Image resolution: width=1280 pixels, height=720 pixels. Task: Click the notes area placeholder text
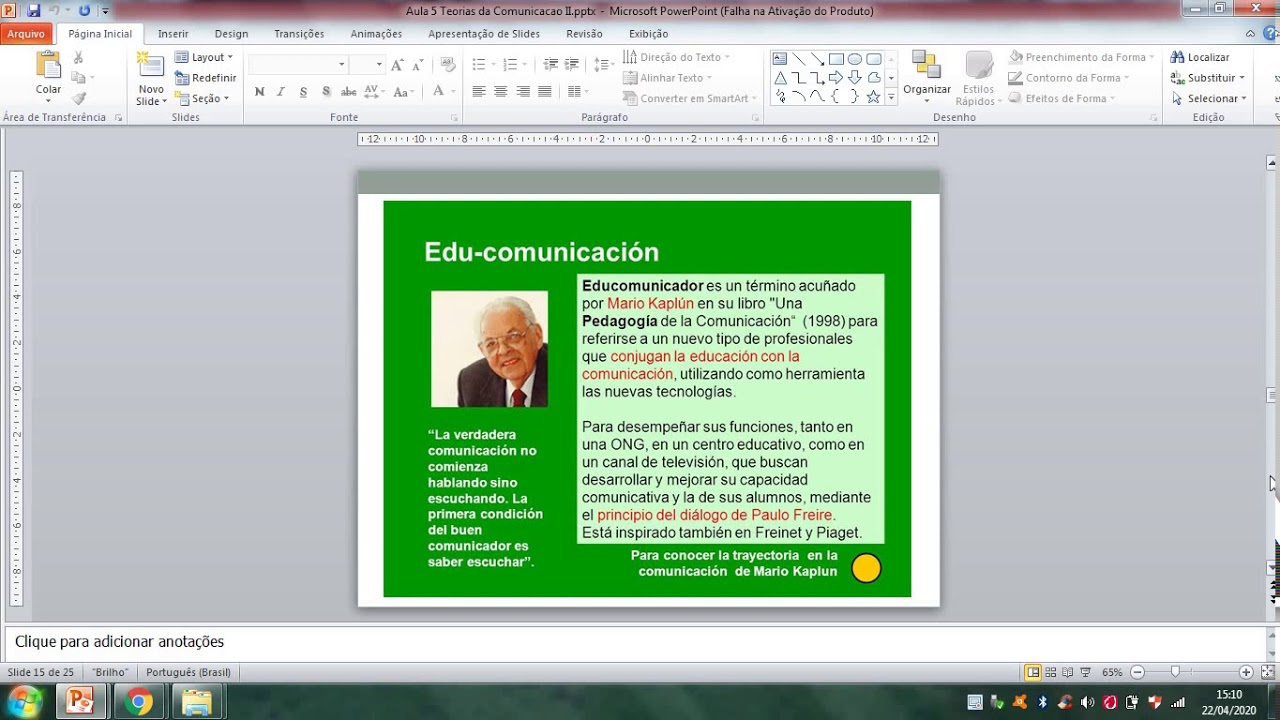pos(119,642)
